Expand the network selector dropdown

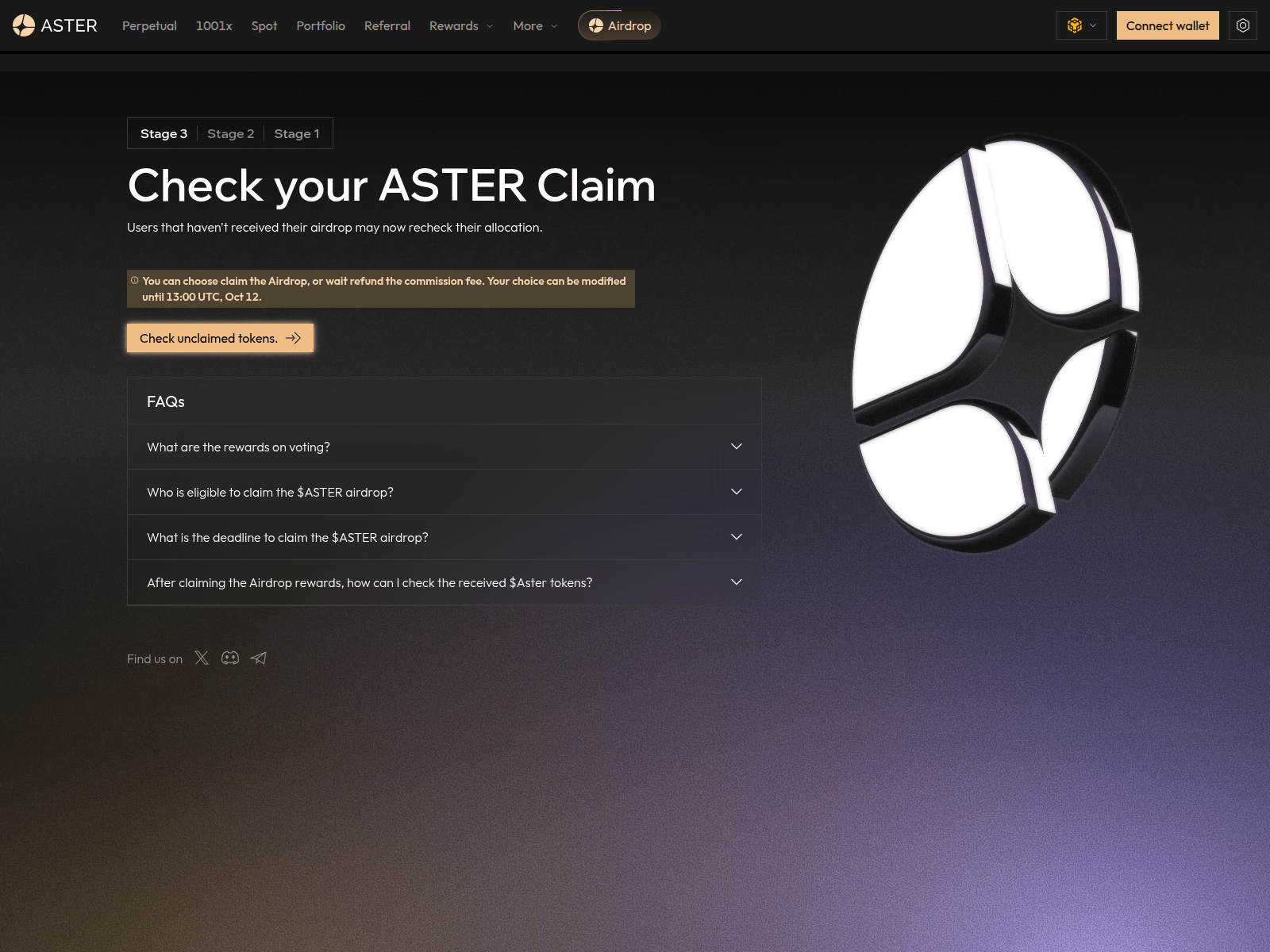(x=1092, y=25)
